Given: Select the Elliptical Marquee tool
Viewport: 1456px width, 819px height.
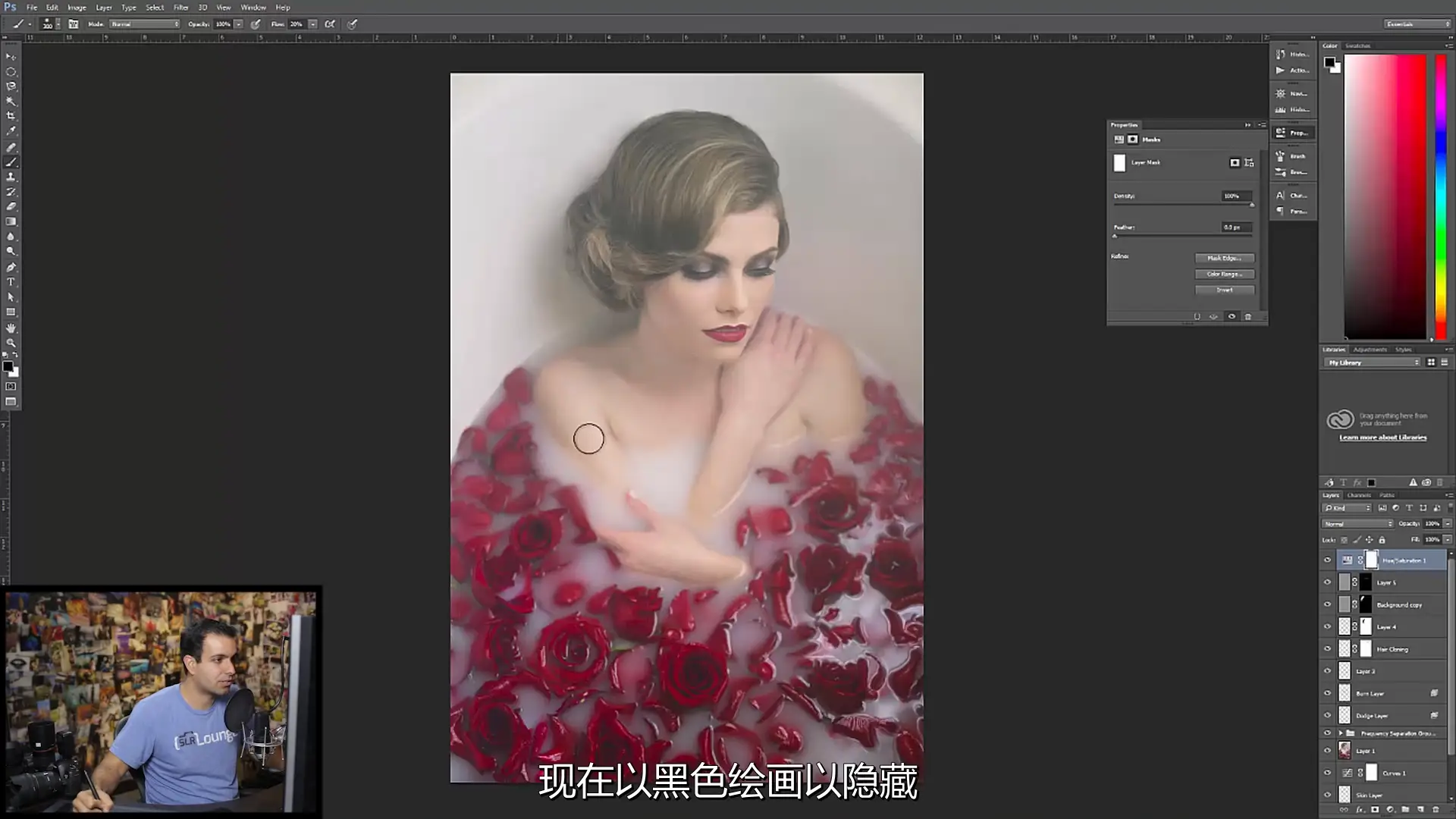Looking at the screenshot, I should (x=11, y=72).
